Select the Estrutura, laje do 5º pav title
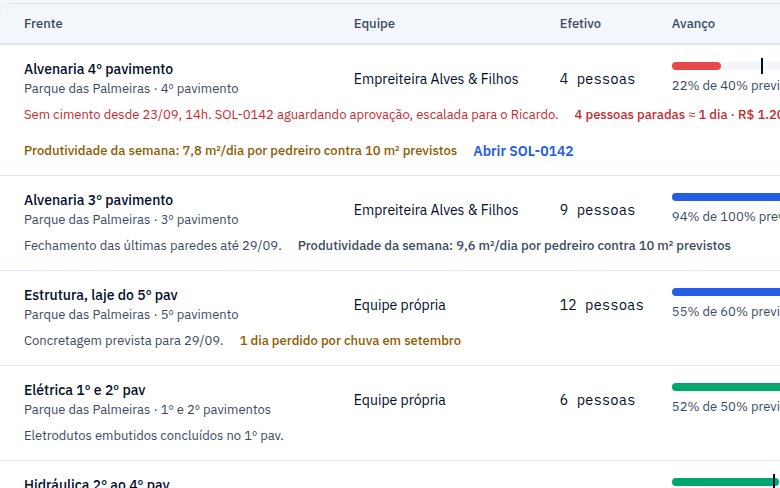Image resolution: width=780 pixels, height=488 pixels. 101,295
